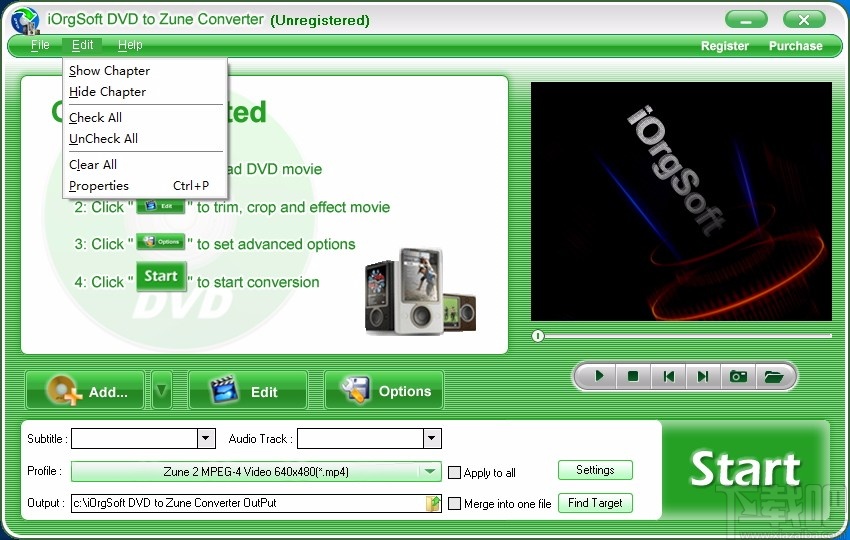Move the preview seek slider handle
The width and height of the screenshot is (850, 540).
[537, 336]
